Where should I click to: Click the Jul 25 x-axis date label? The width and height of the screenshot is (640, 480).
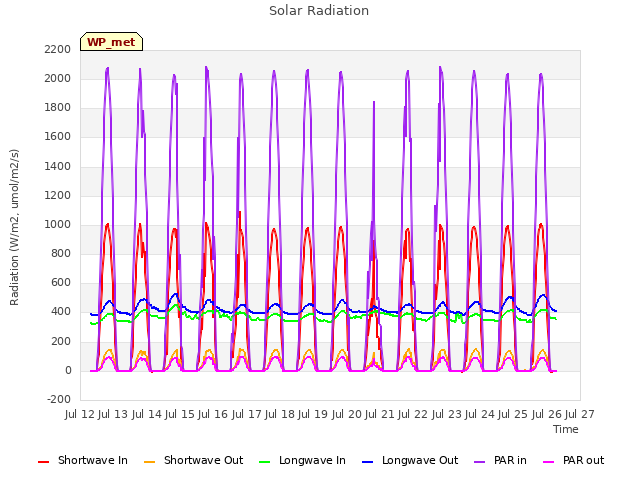click(513, 414)
